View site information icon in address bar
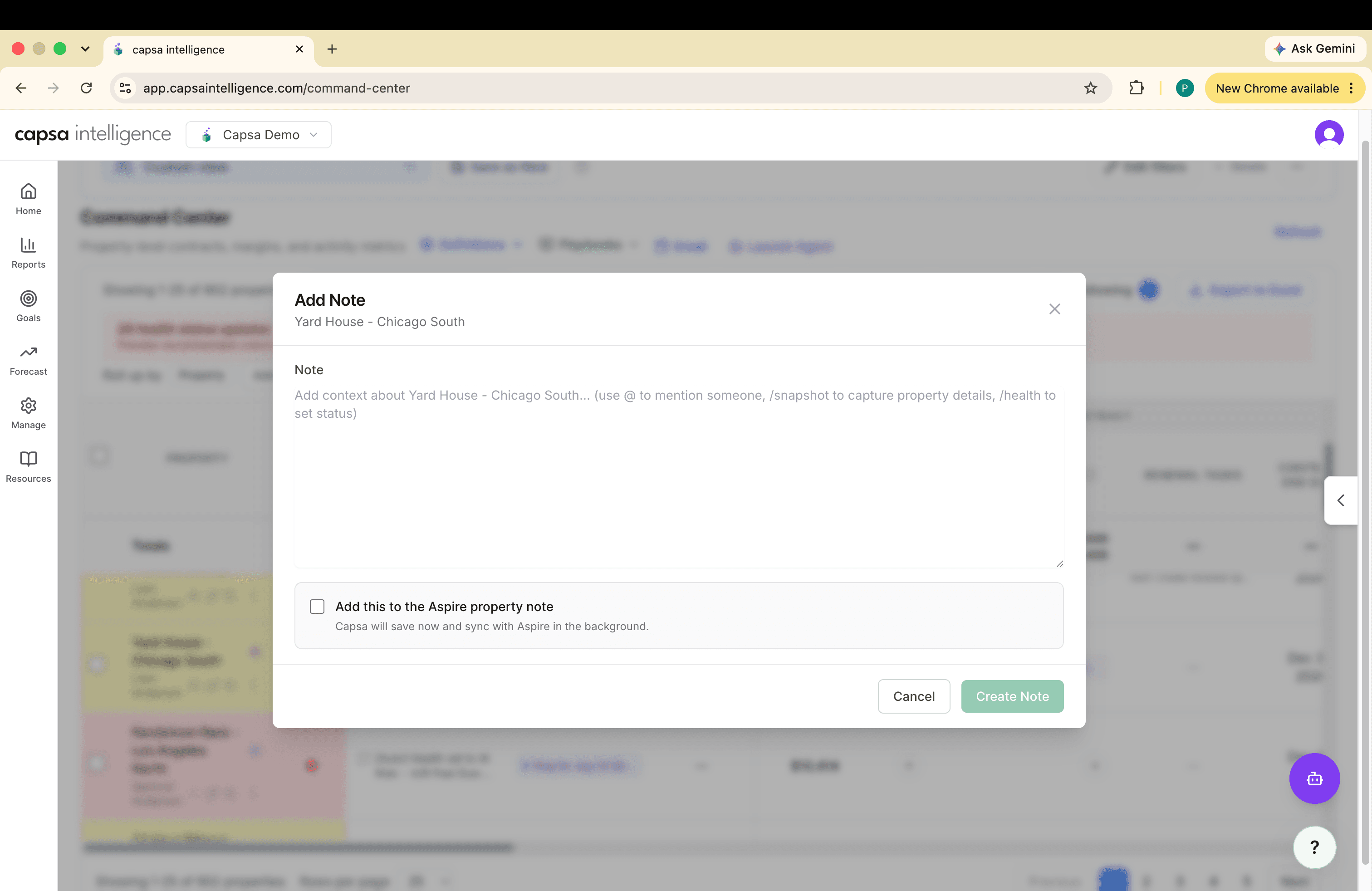 (x=125, y=88)
